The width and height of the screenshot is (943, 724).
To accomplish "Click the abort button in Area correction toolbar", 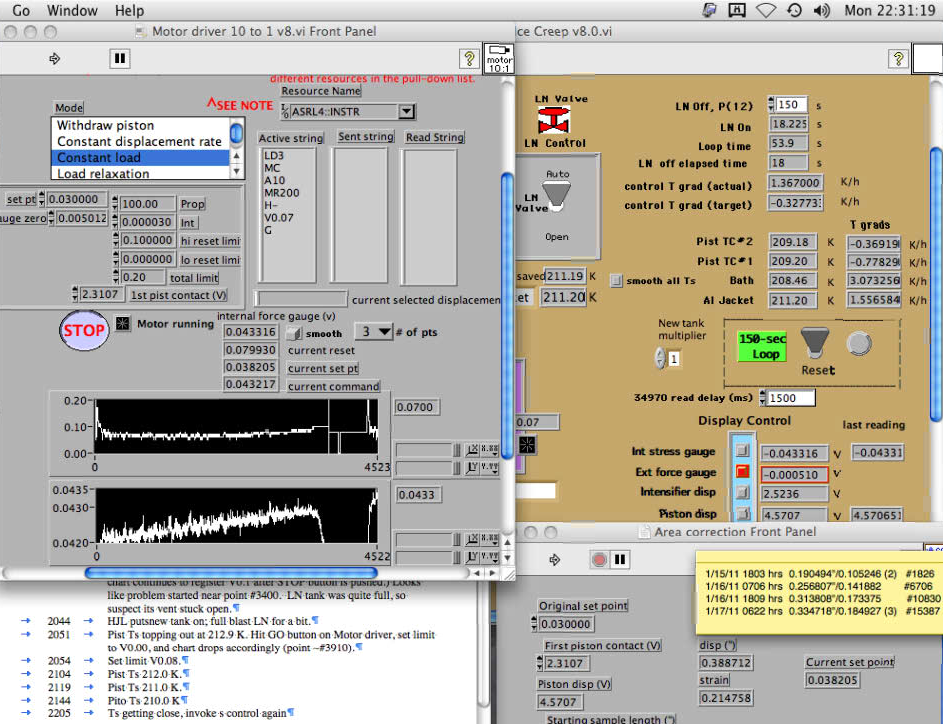I will pos(599,559).
